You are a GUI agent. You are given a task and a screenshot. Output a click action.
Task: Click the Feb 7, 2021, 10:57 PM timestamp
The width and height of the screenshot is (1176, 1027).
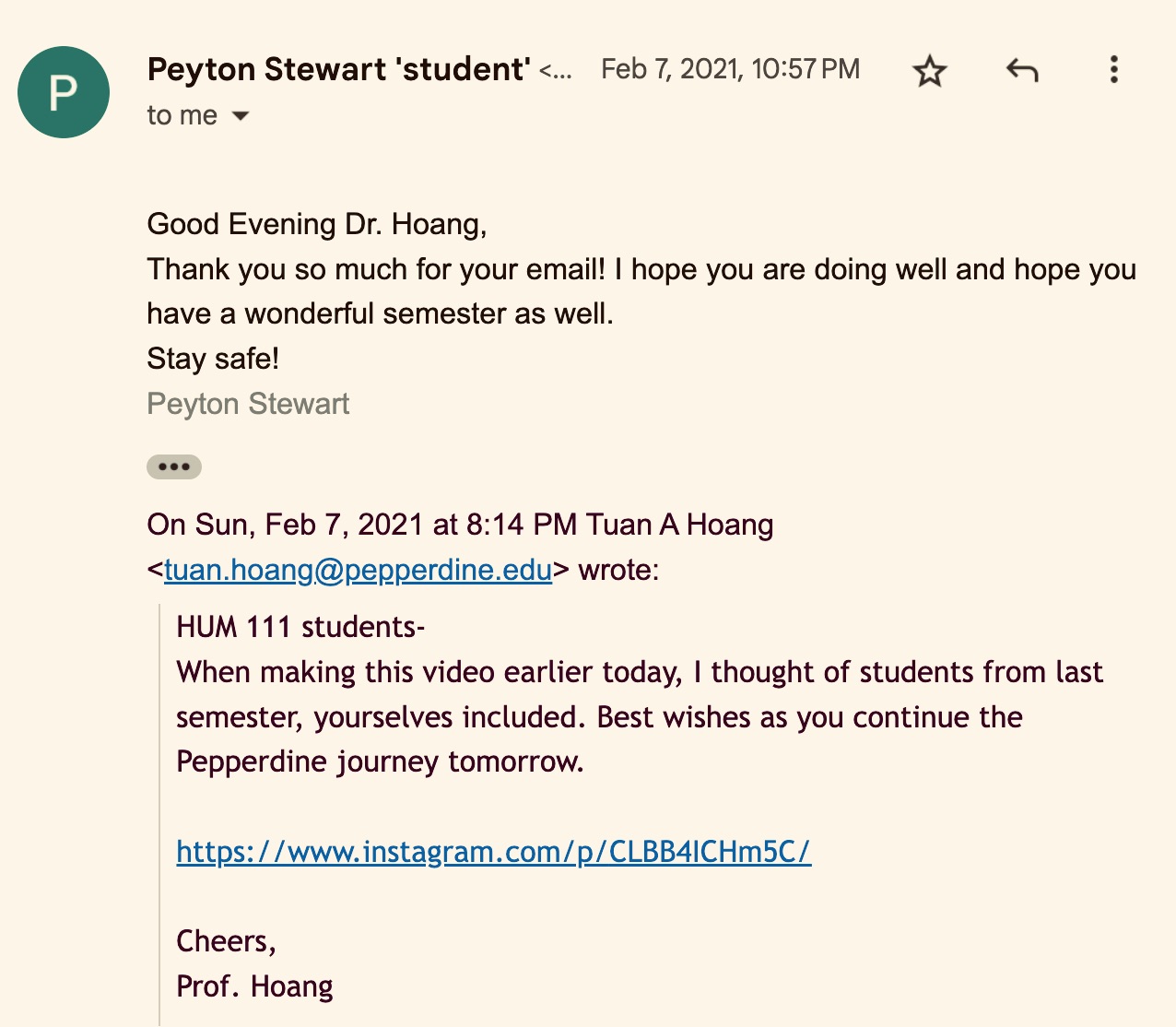pos(730,69)
